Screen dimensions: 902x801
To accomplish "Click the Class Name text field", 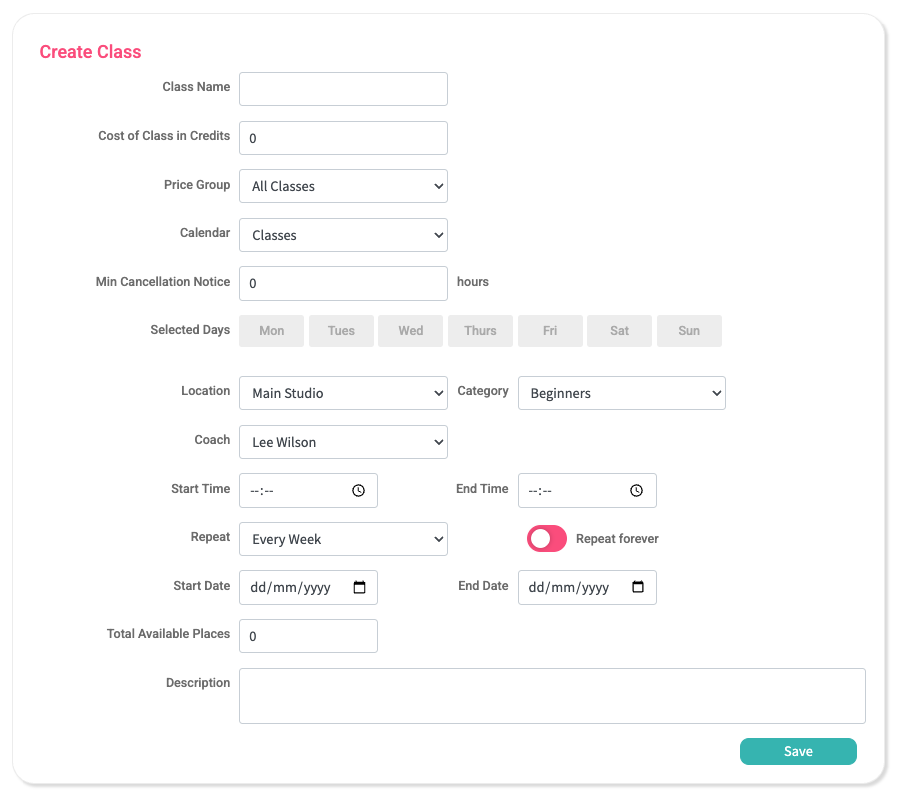I will tap(343, 89).
